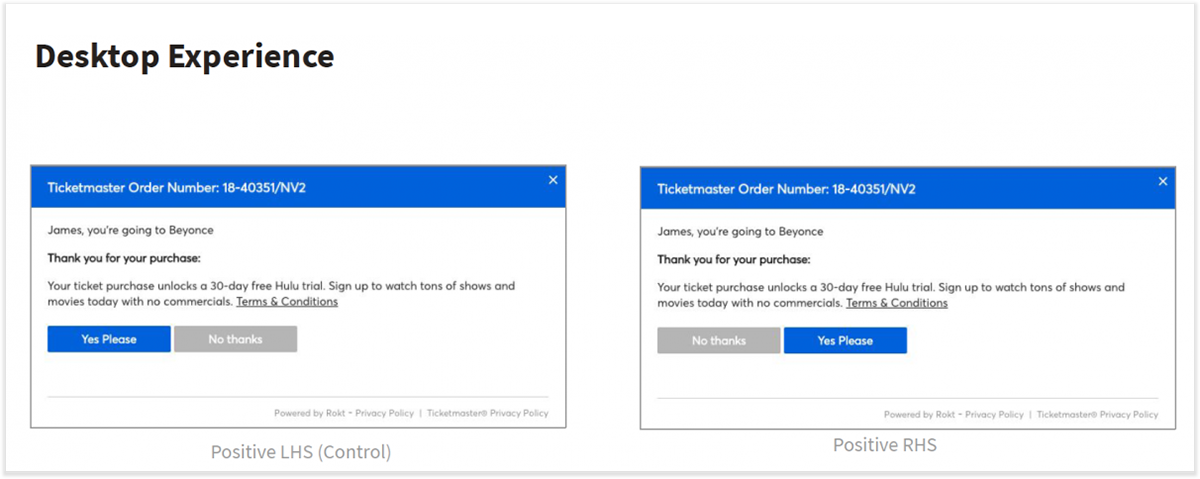The height and width of the screenshot is (479, 1200).
Task: Close the Positive LHS (Control) dialog
Action: click(553, 180)
